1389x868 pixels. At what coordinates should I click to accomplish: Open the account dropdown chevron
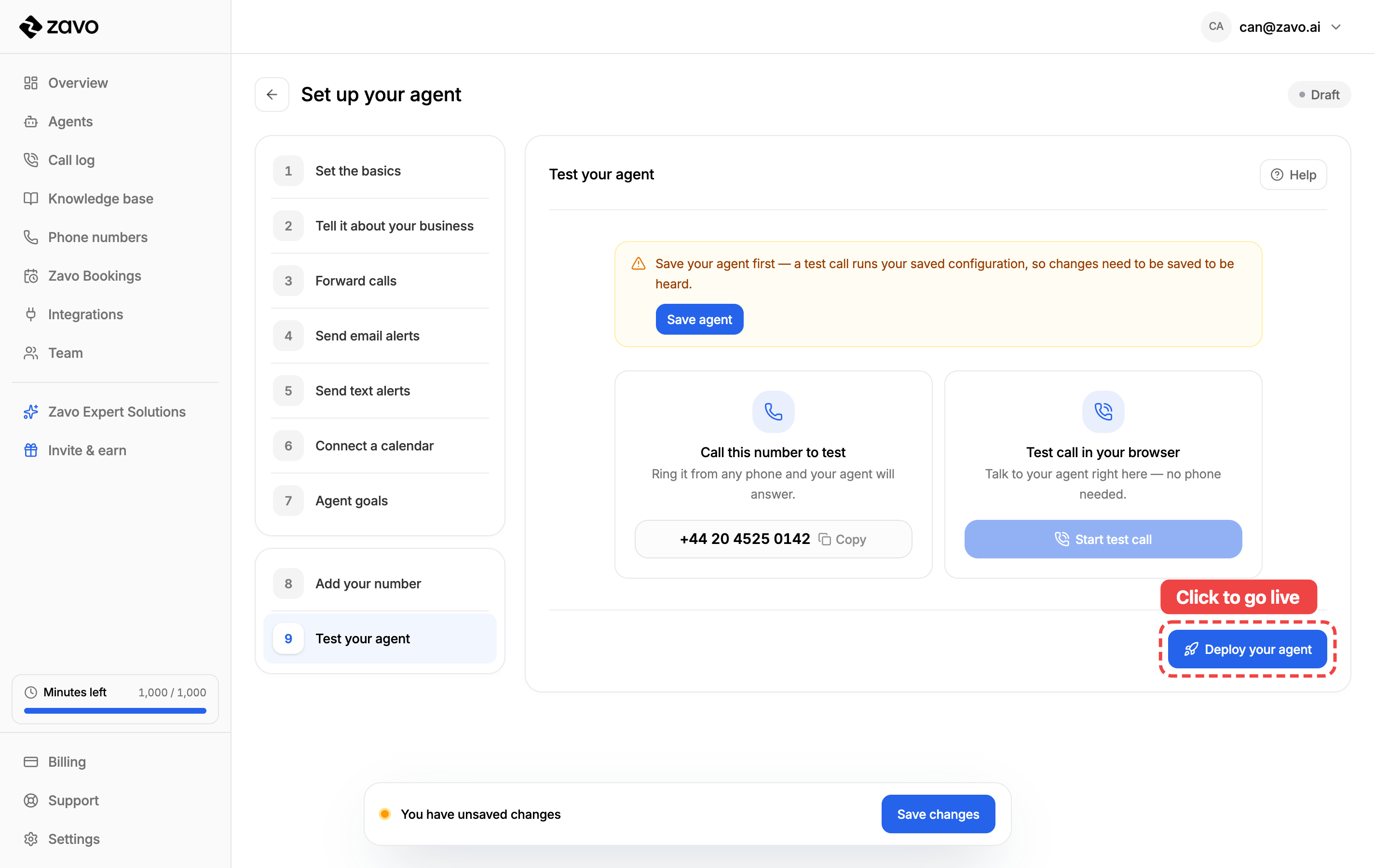click(1335, 27)
